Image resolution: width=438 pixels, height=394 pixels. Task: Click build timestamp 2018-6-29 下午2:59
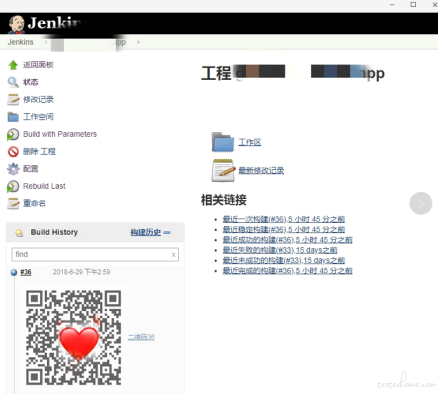81,272
